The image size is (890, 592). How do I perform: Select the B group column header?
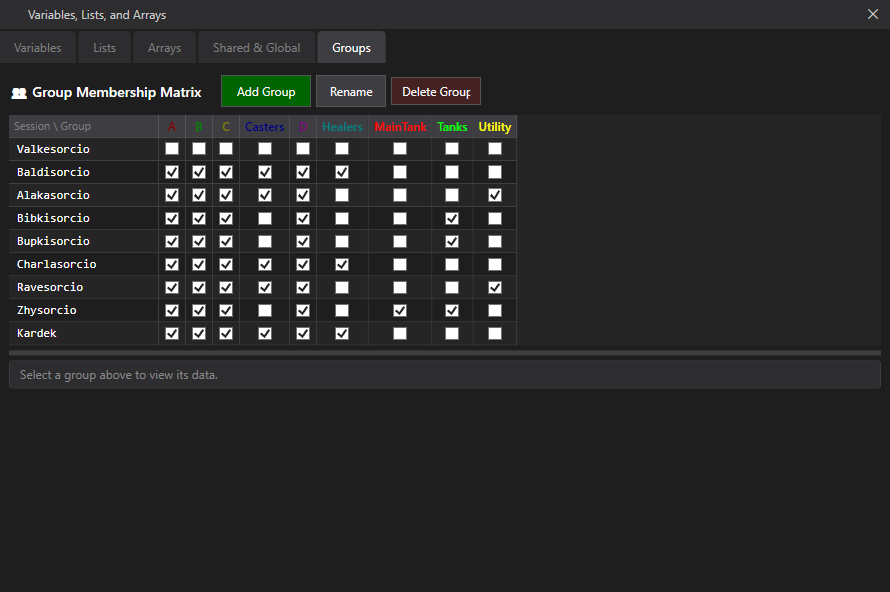[199, 127]
